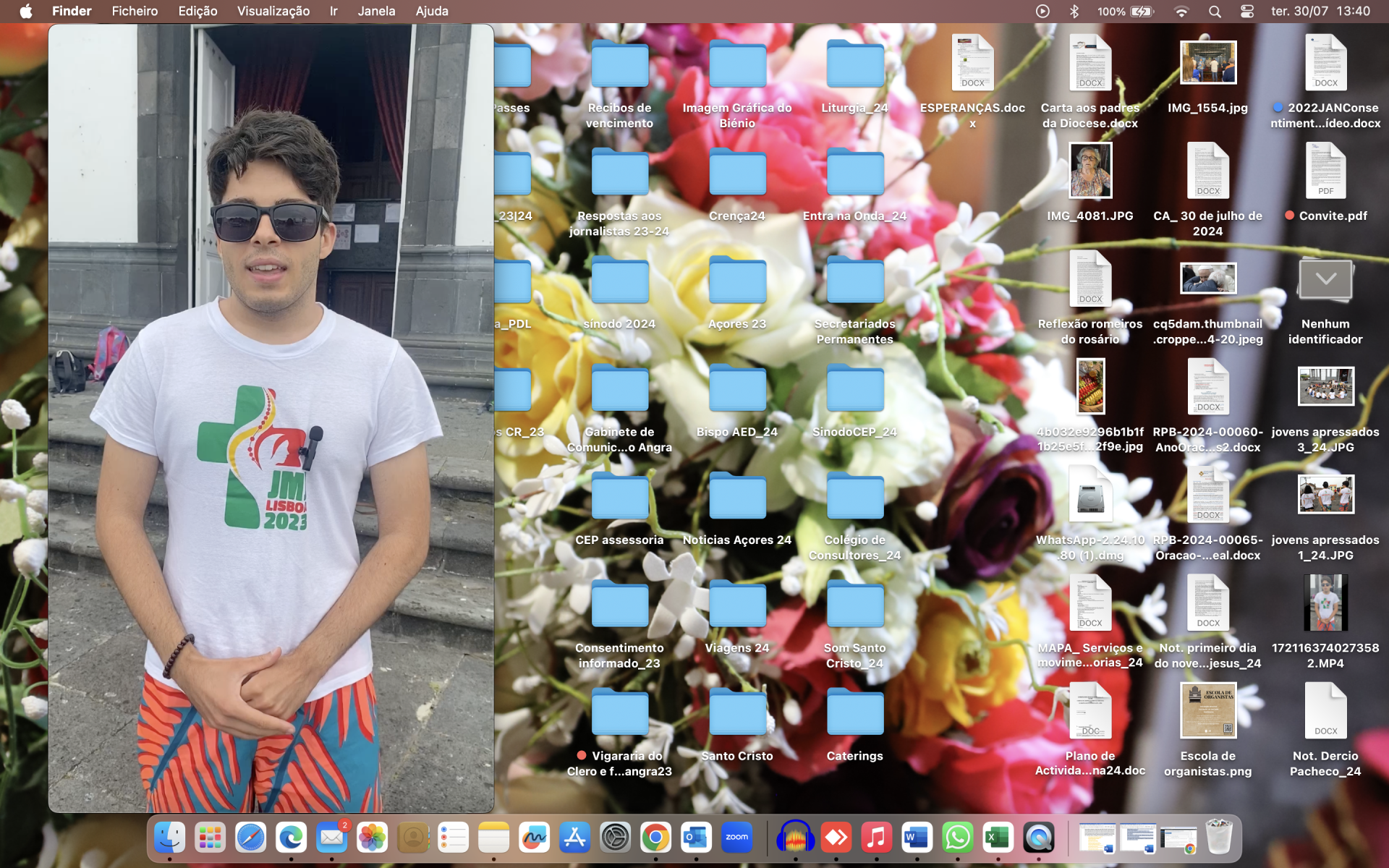1389x868 pixels.
Task: Select the Viagens 24 folder
Action: coord(737,603)
